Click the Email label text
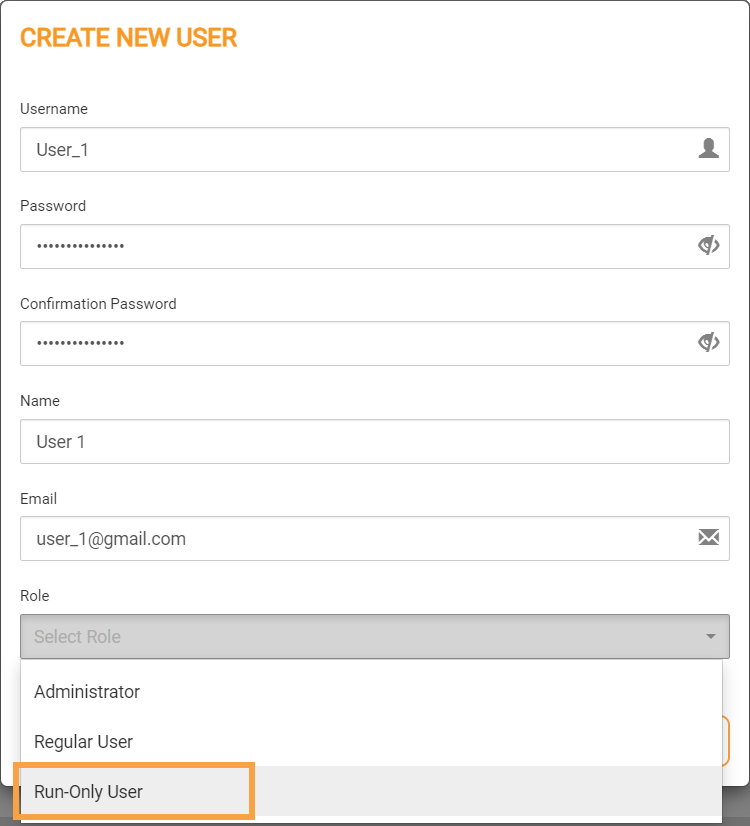Screen dimensions: 750x826 pos(39,498)
